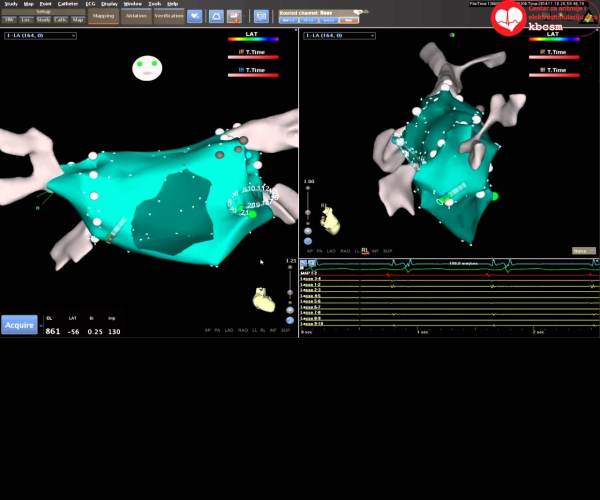The width and height of the screenshot is (600, 500).
Task: Open the Study menu
Action: click(x=11, y=4)
